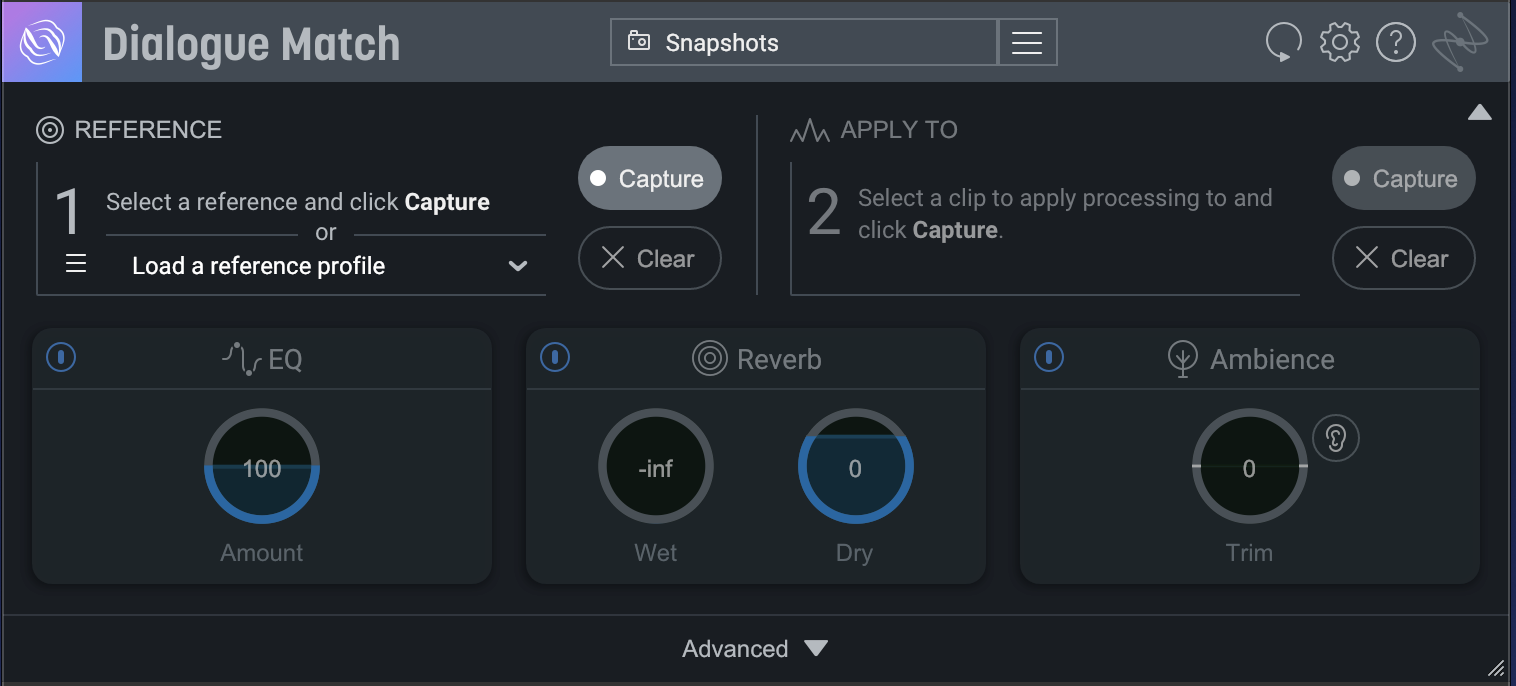The image size is (1516, 686).
Task: Click the Dry label under Reverb
Action: (855, 553)
